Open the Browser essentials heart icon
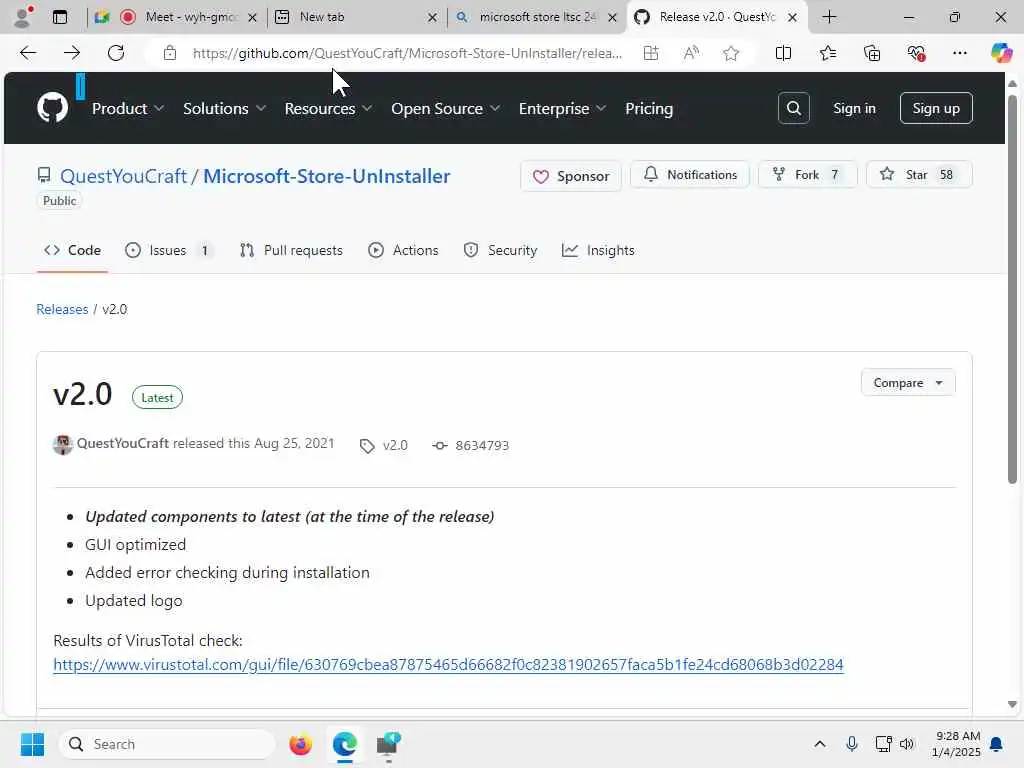This screenshot has width=1024, height=768. (916, 53)
